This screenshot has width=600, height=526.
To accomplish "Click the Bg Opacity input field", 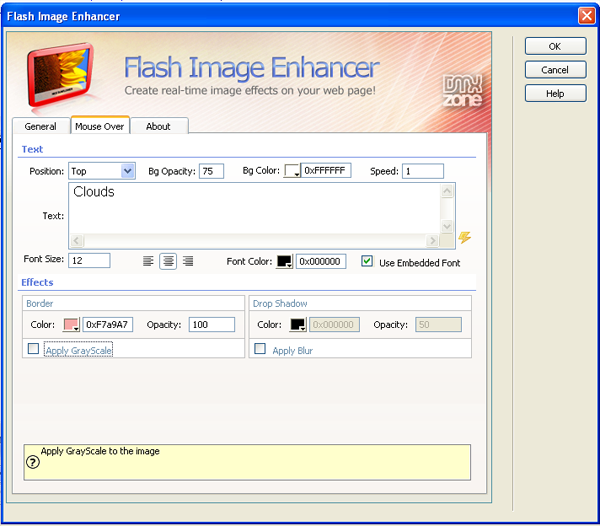I will [x=211, y=171].
